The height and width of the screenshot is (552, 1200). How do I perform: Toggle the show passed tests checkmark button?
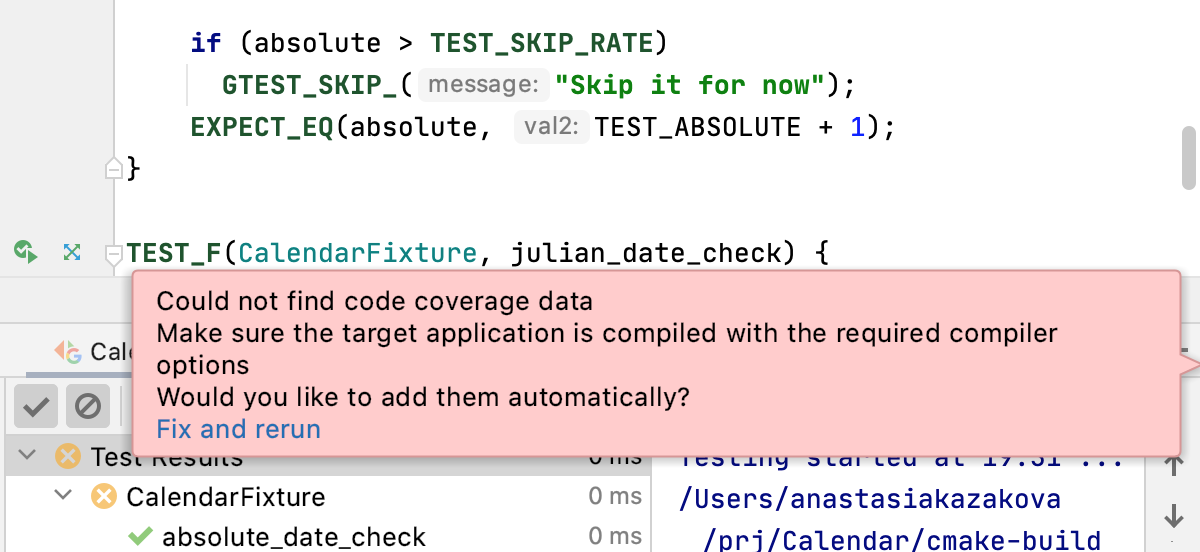[x=37, y=406]
